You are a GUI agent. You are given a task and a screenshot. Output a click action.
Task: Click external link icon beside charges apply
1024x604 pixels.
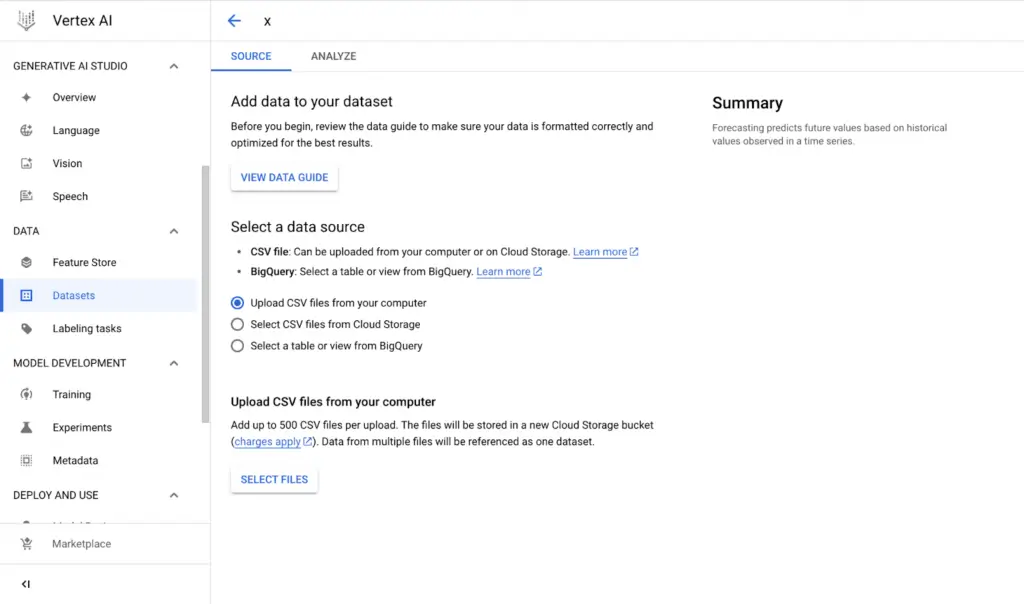(308, 441)
